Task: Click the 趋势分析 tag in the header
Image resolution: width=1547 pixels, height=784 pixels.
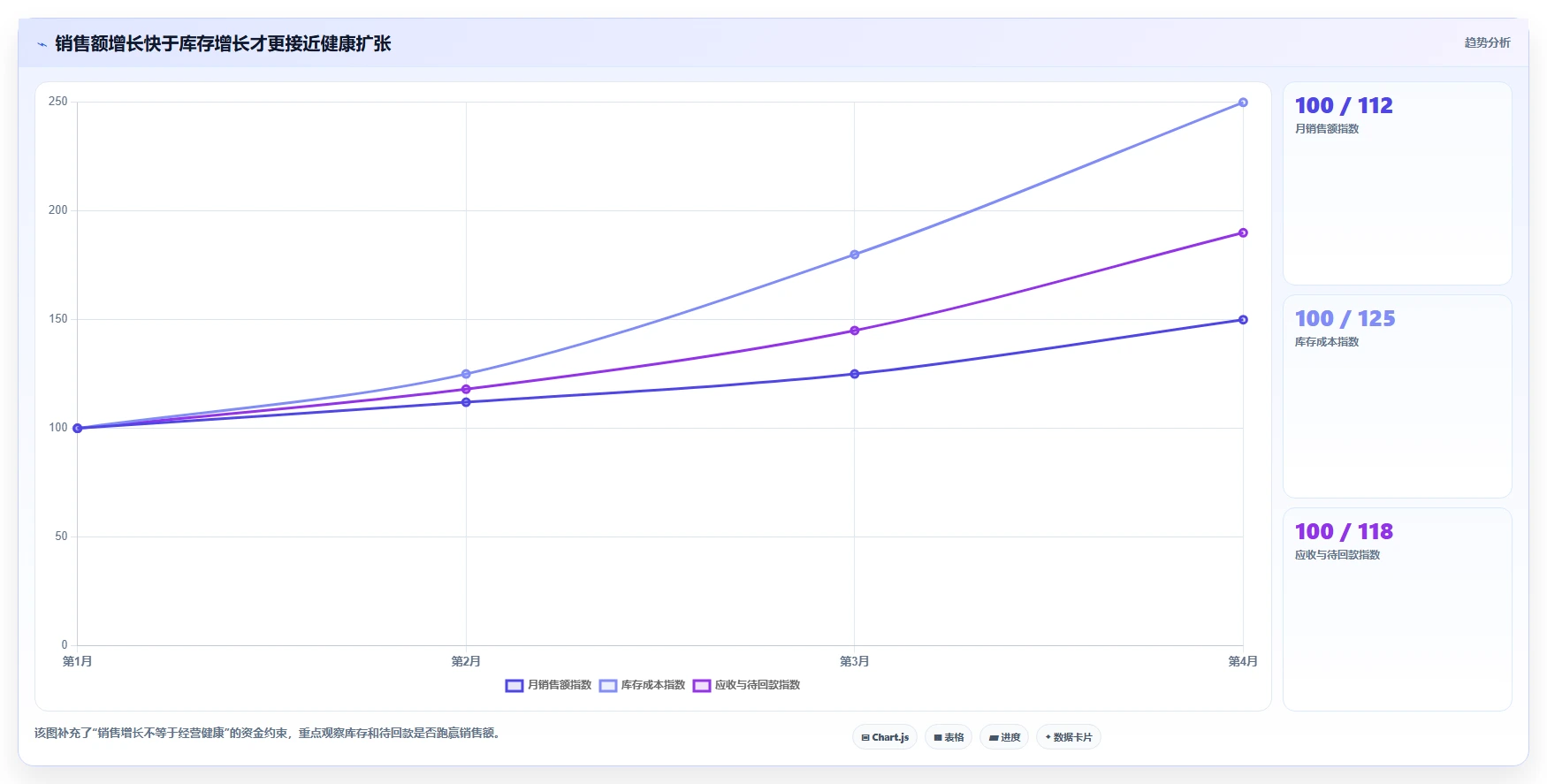Action: (1487, 42)
